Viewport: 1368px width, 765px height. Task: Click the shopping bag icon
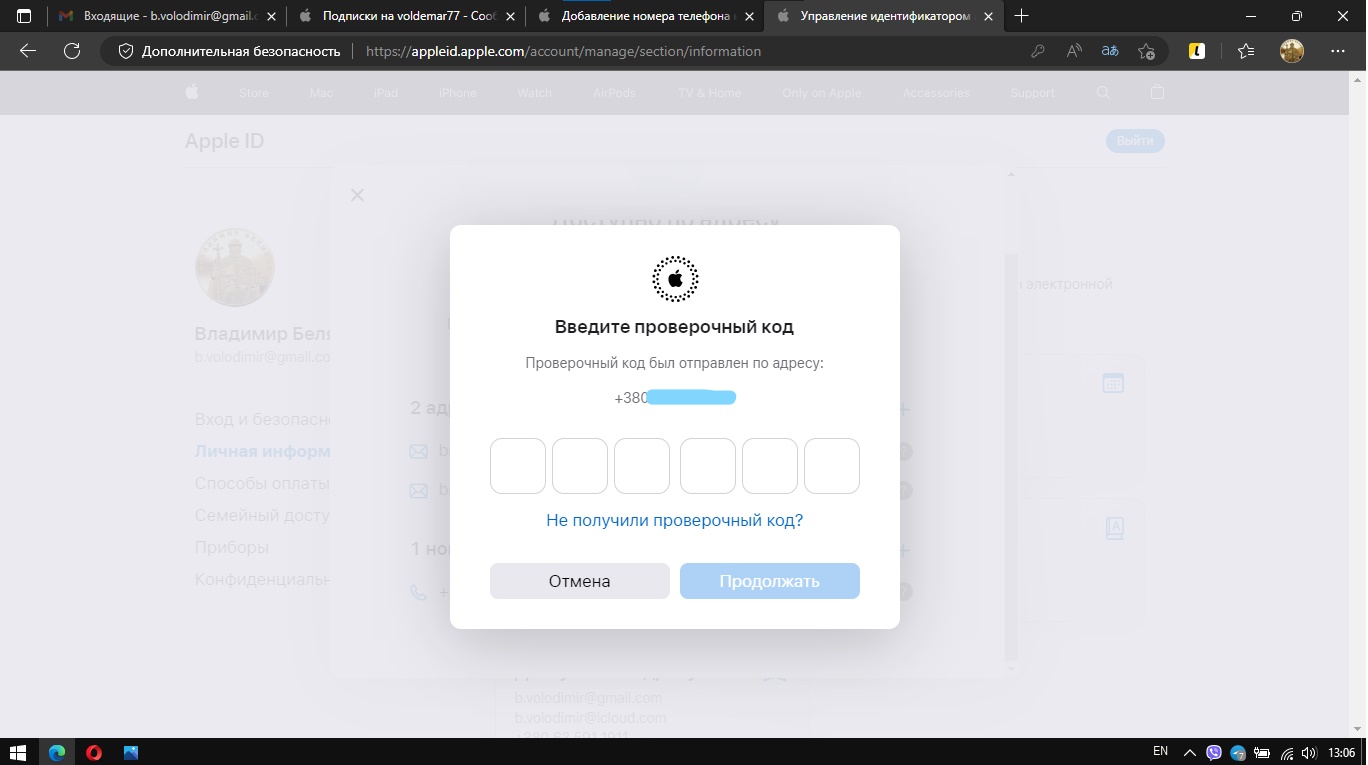pyautogui.click(x=1158, y=92)
